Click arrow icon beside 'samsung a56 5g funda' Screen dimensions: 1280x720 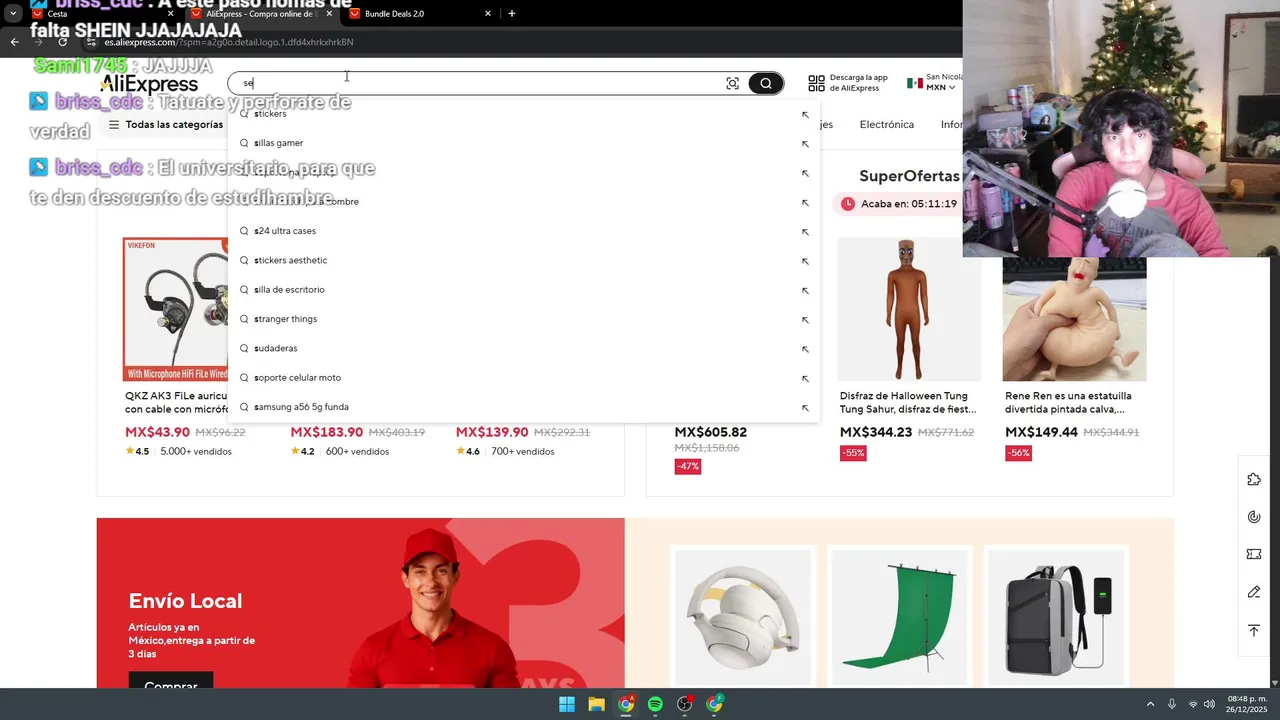[x=805, y=407]
